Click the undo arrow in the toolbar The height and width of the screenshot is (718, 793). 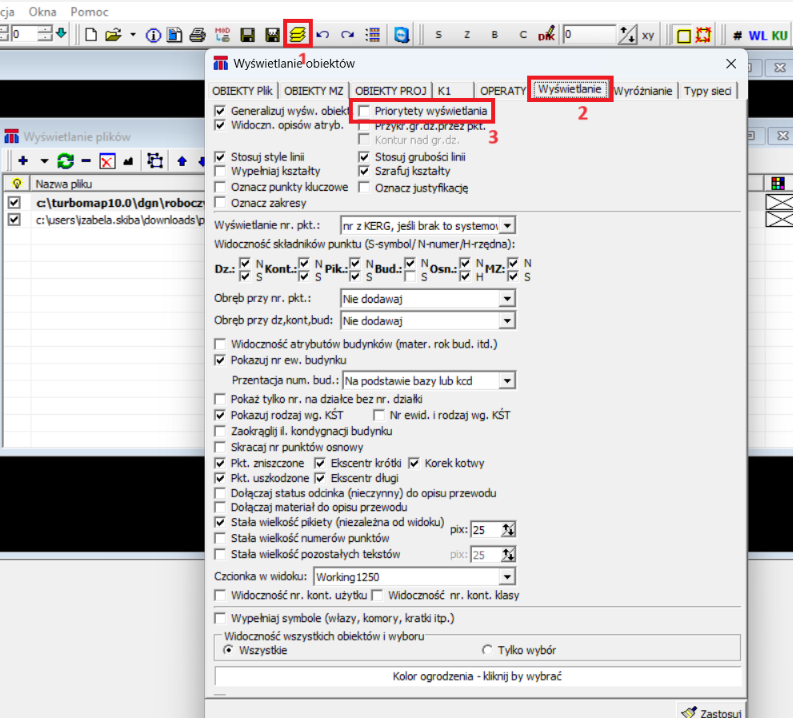tap(323, 35)
